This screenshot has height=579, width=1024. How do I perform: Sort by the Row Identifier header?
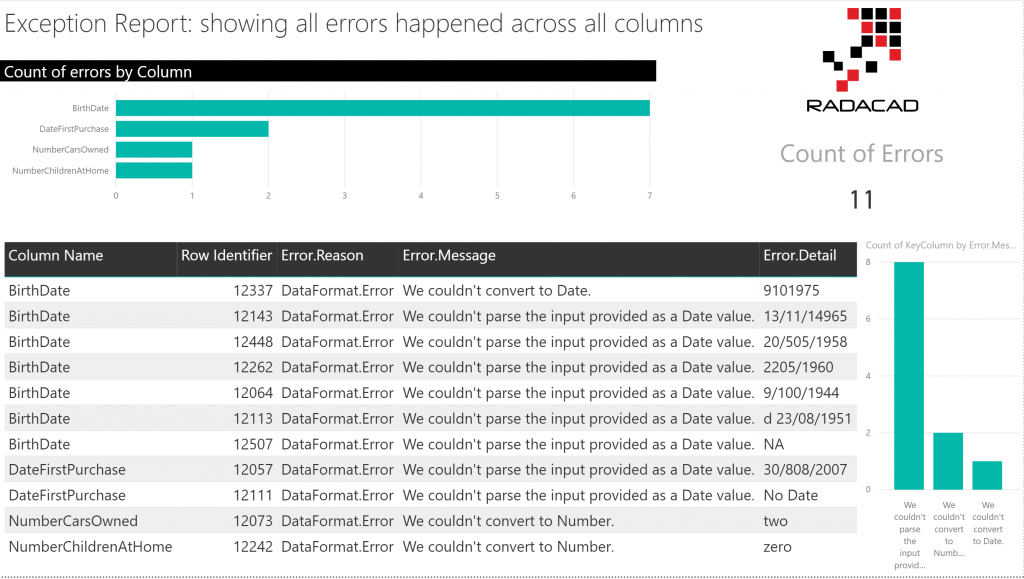tap(226, 256)
